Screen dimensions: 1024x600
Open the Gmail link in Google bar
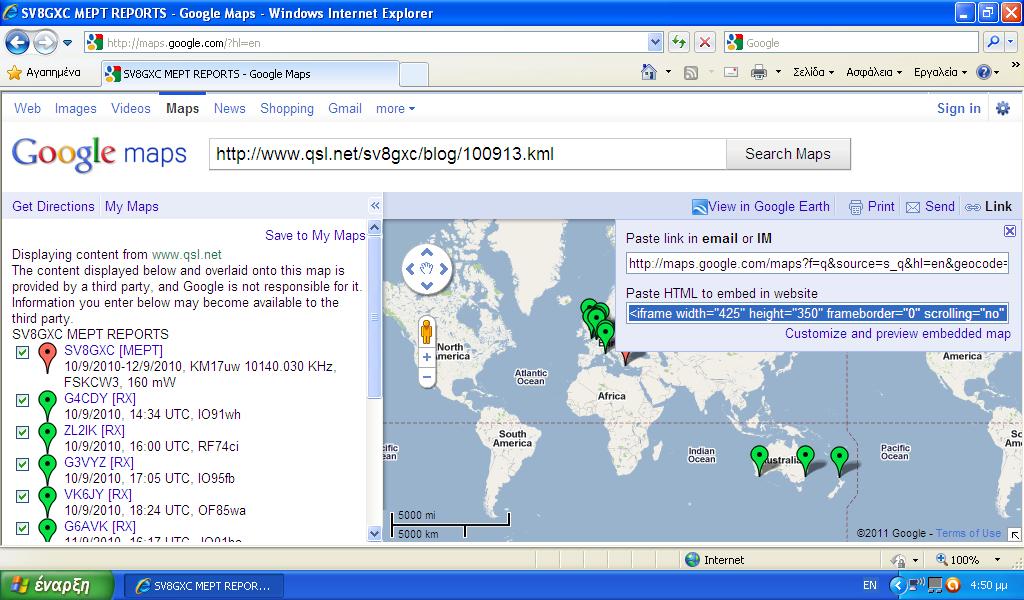point(345,108)
